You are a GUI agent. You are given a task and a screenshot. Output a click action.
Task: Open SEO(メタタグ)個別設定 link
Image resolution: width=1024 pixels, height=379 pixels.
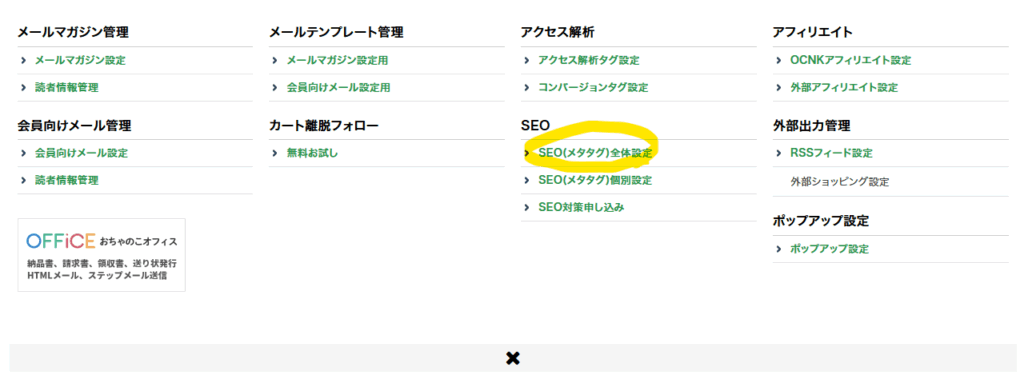(x=595, y=180)
